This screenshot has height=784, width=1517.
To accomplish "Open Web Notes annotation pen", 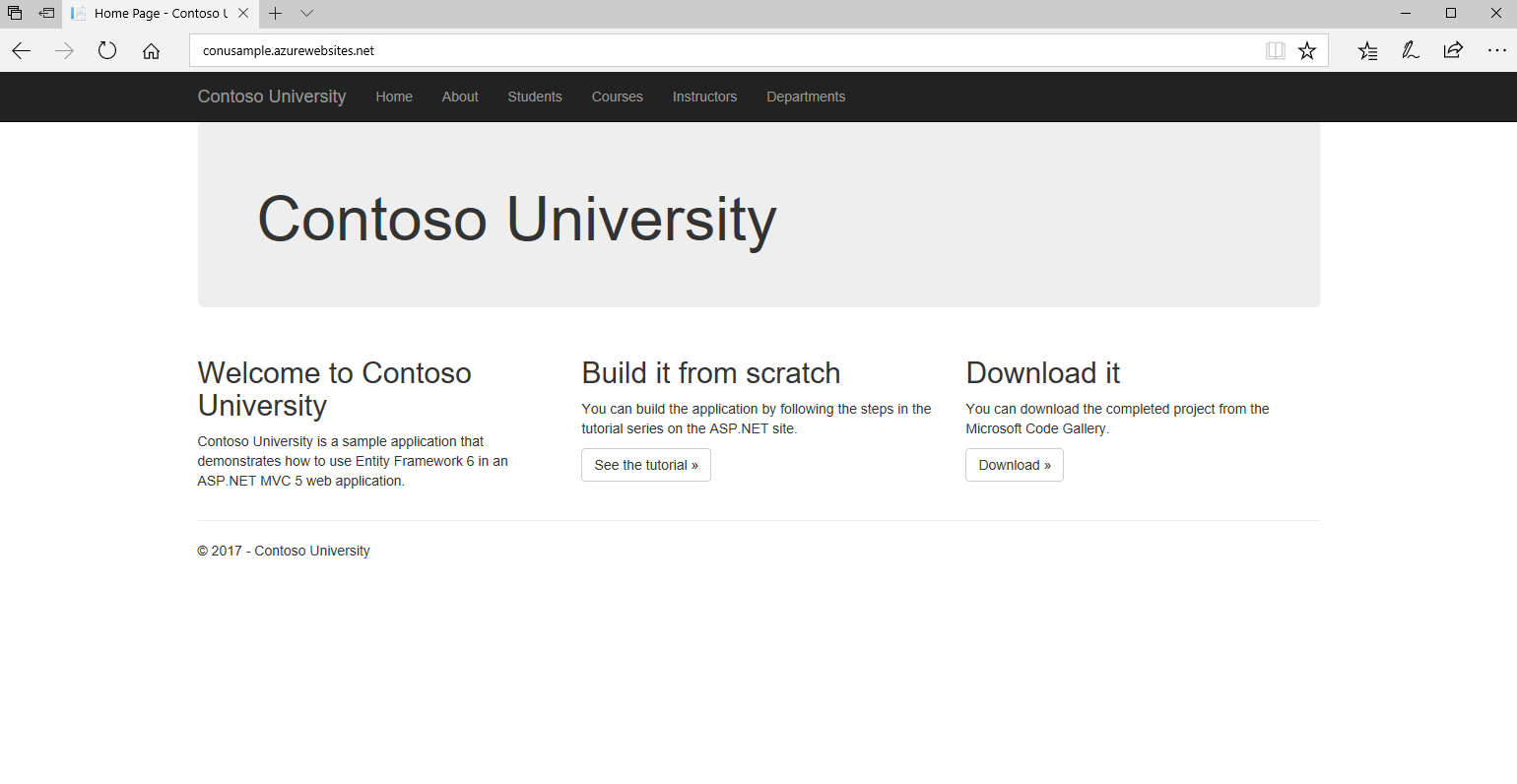I will click(x=1410, y=50).
